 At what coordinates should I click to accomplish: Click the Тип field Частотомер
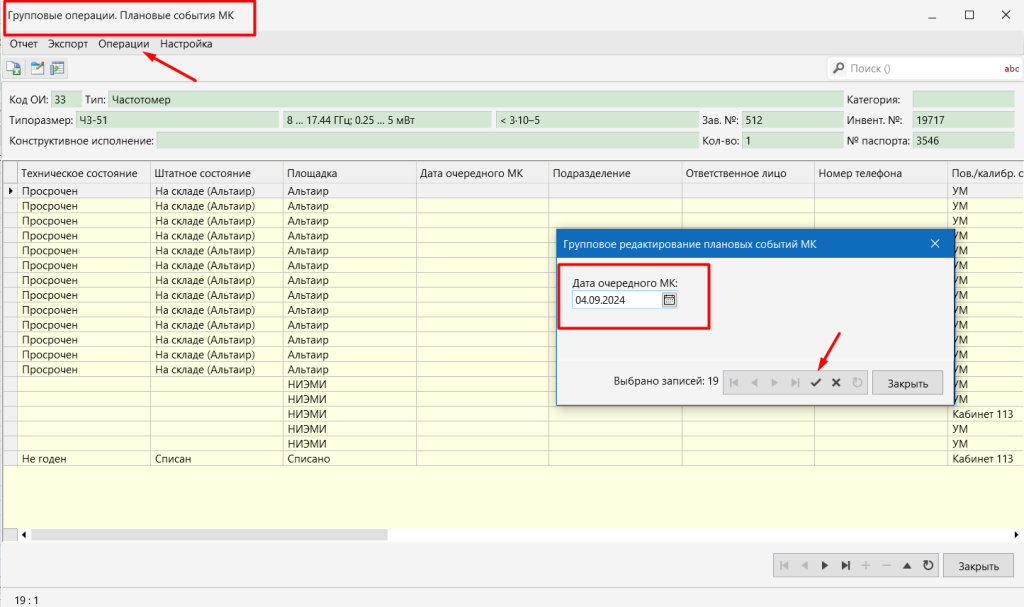click(x=475, y=99)
